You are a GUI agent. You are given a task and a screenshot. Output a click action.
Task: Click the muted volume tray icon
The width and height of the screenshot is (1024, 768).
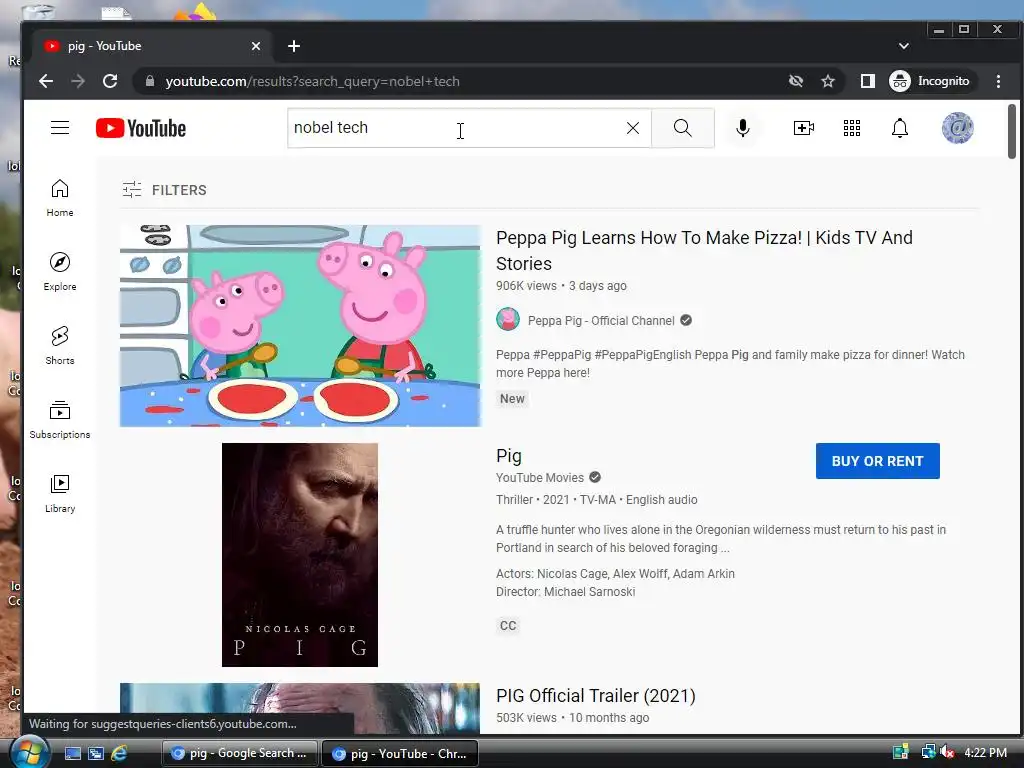pos(948,752)
